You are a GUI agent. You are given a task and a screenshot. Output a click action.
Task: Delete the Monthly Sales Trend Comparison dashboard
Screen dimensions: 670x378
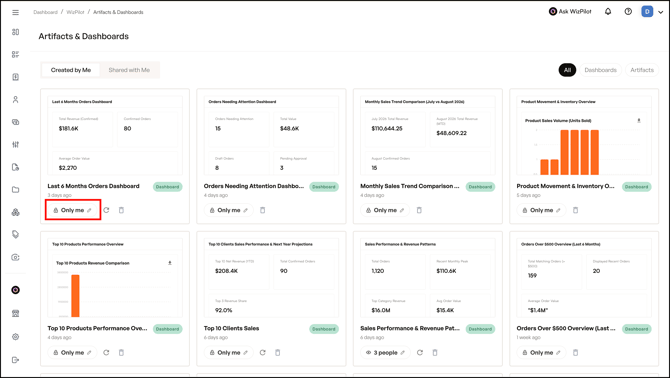(x=419, y=210)
